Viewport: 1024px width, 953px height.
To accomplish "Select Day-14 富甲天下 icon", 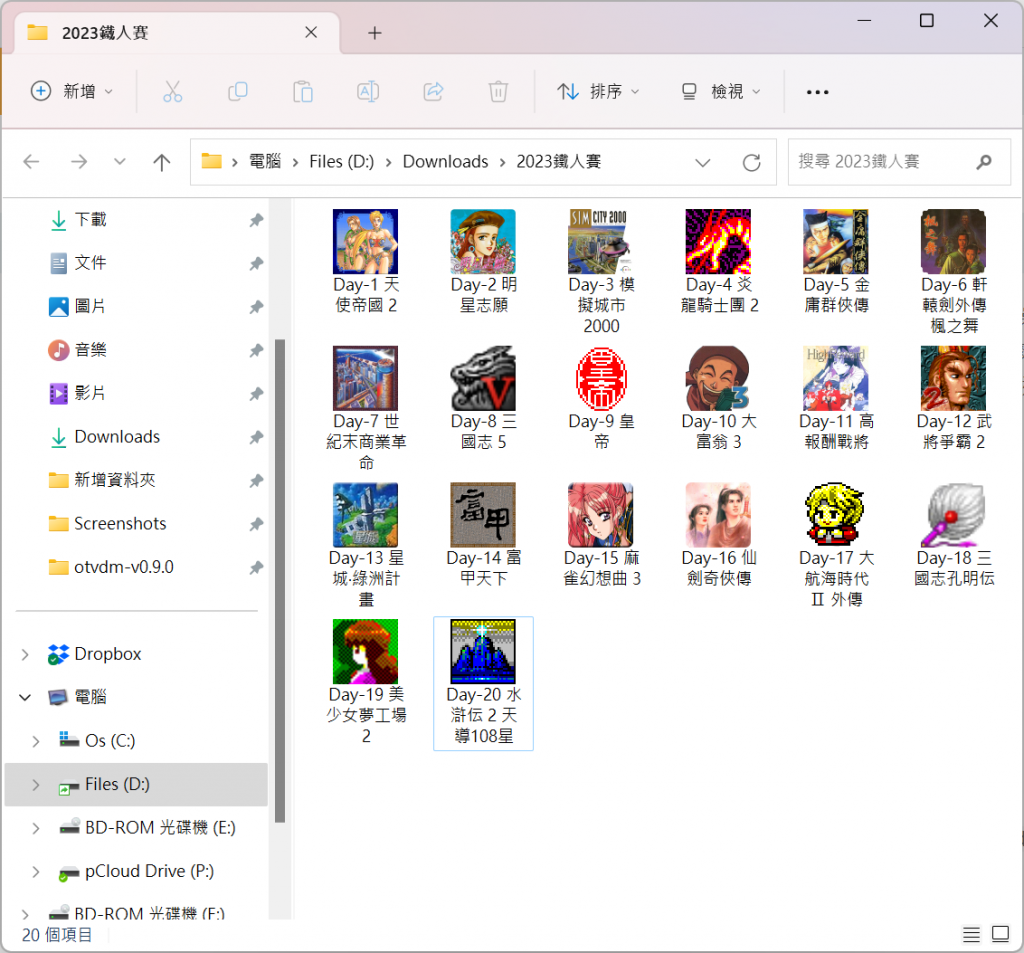I will coord(483,515).
